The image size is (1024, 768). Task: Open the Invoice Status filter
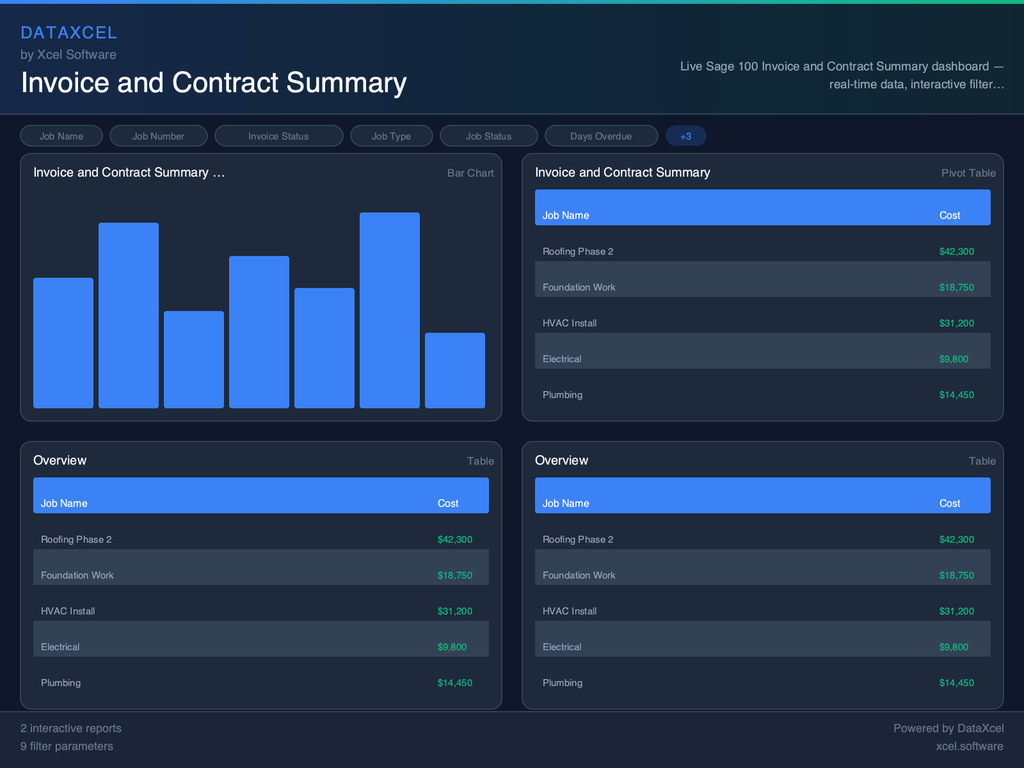coord(278,135)
